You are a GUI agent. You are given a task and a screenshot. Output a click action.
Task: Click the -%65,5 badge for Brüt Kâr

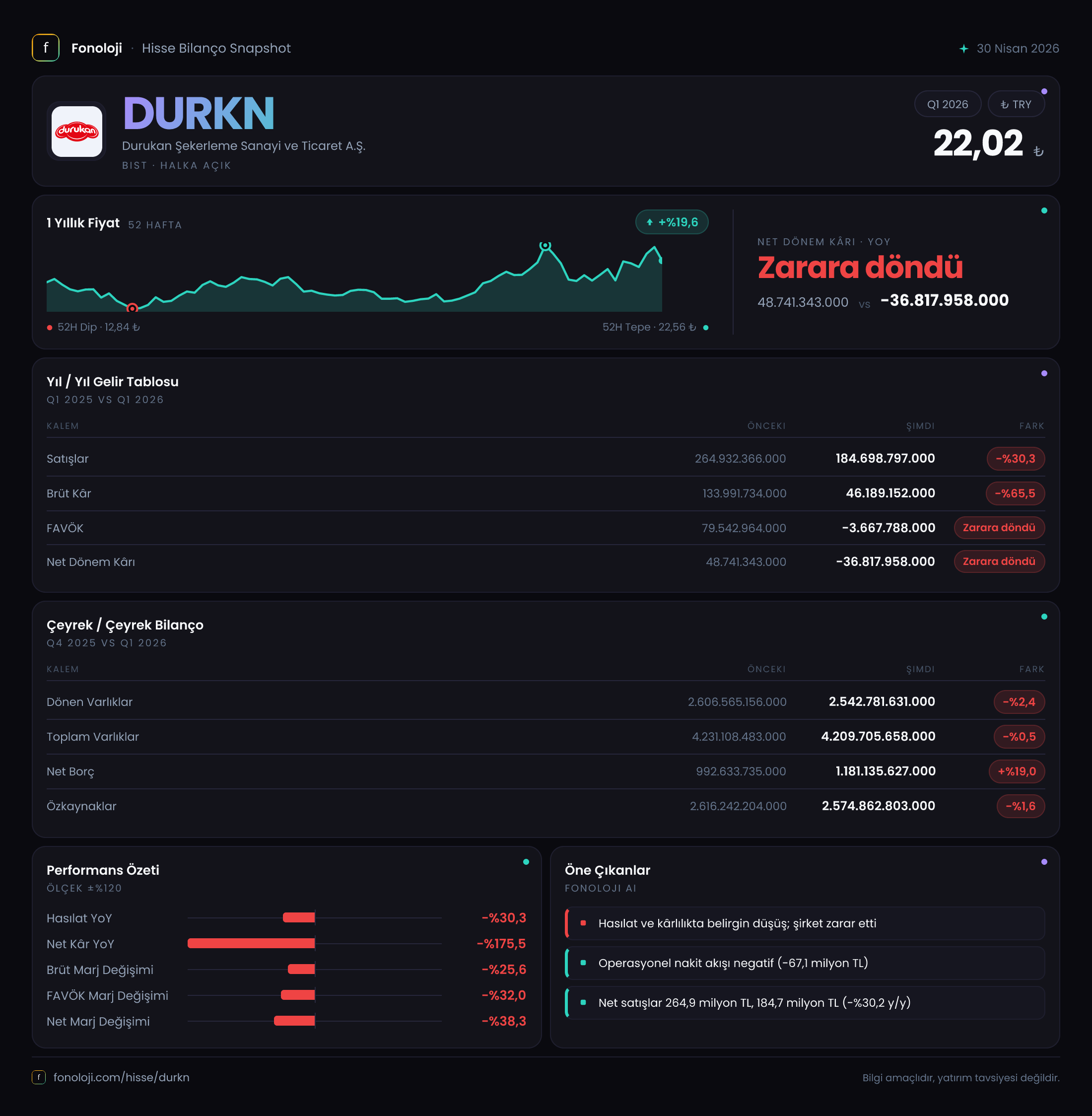point(1015,493)
